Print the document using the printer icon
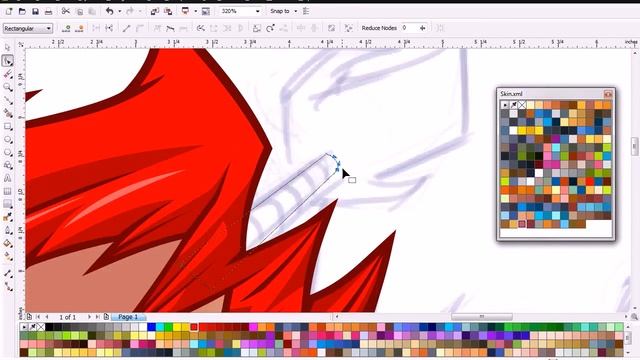 pyautogui.click(x=48, y=11)
